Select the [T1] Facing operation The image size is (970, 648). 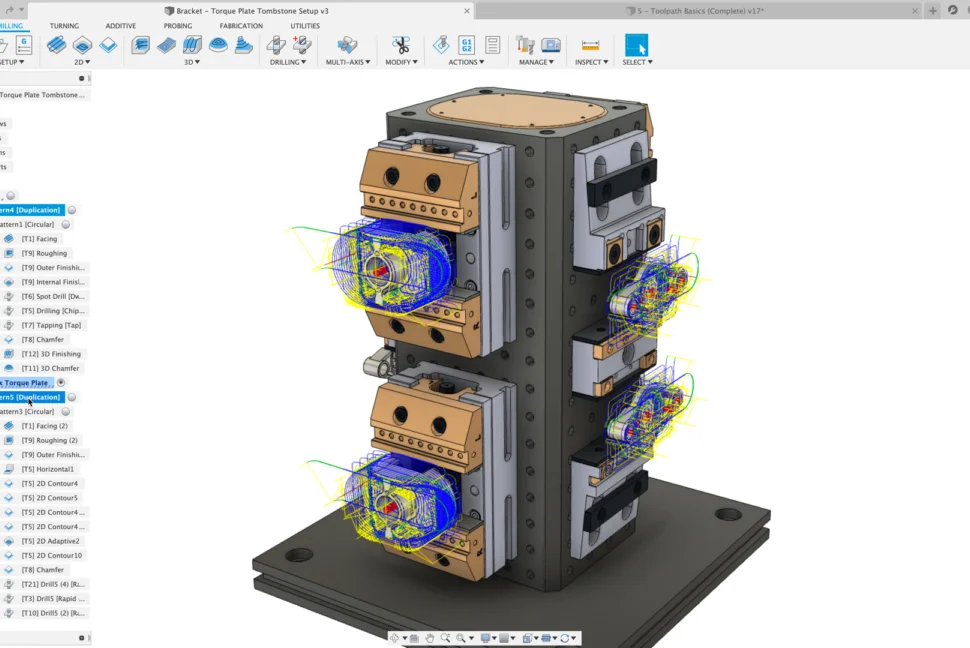point(40,239)
